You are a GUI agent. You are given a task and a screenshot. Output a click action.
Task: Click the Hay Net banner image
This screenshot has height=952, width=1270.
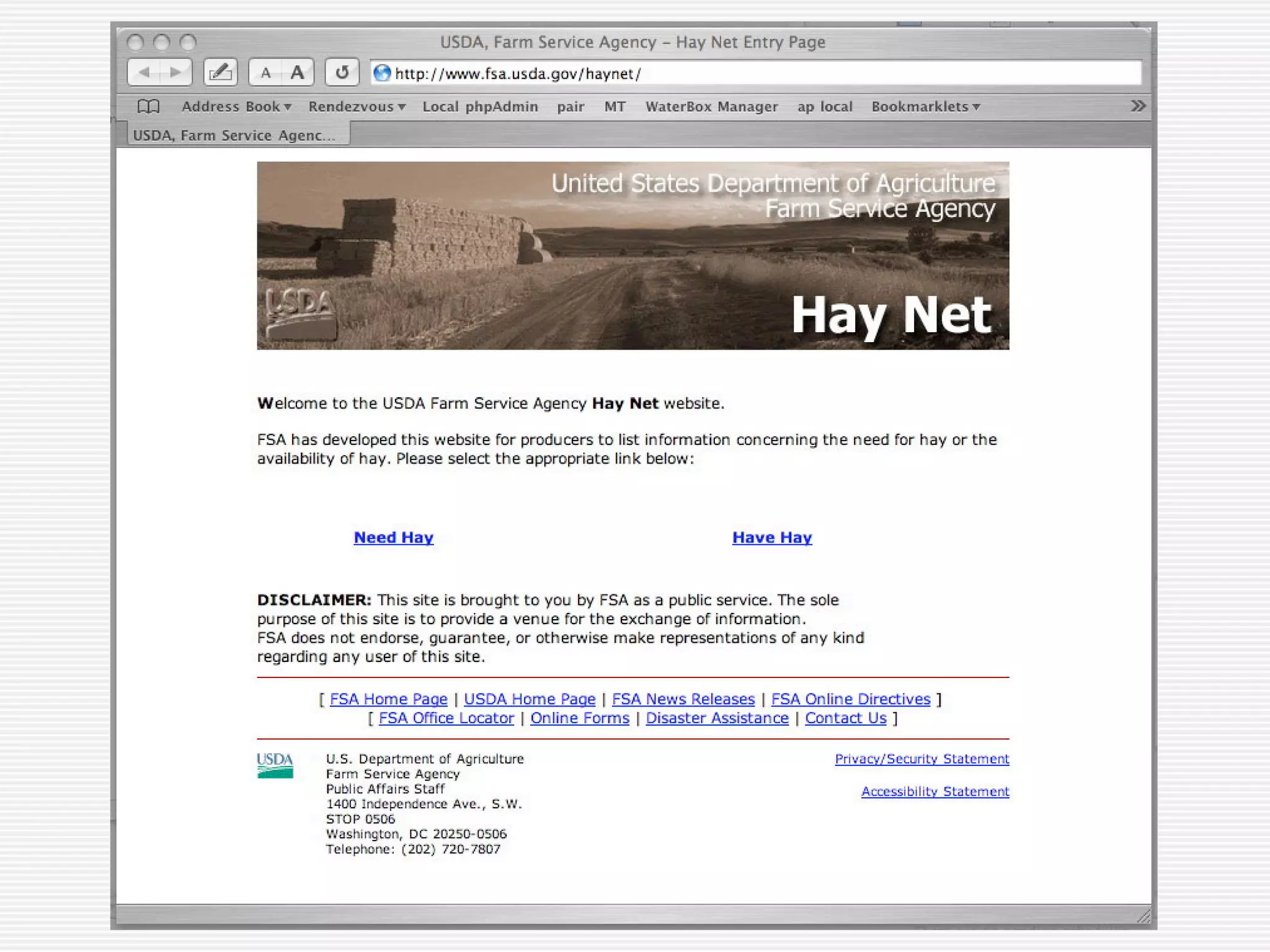pyautogui.click(x=633, y=255)
